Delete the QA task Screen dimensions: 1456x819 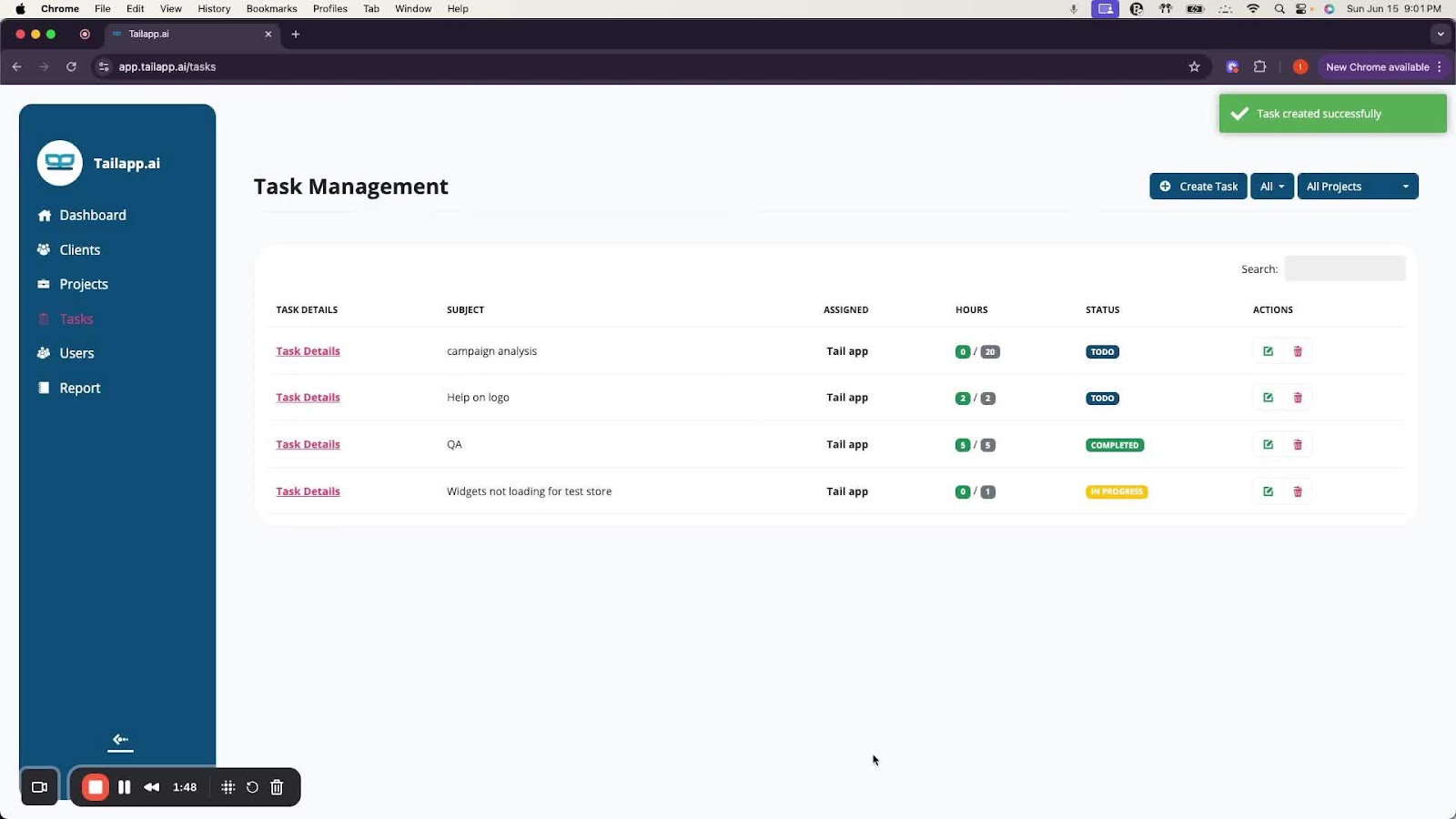click(1298, 445)
